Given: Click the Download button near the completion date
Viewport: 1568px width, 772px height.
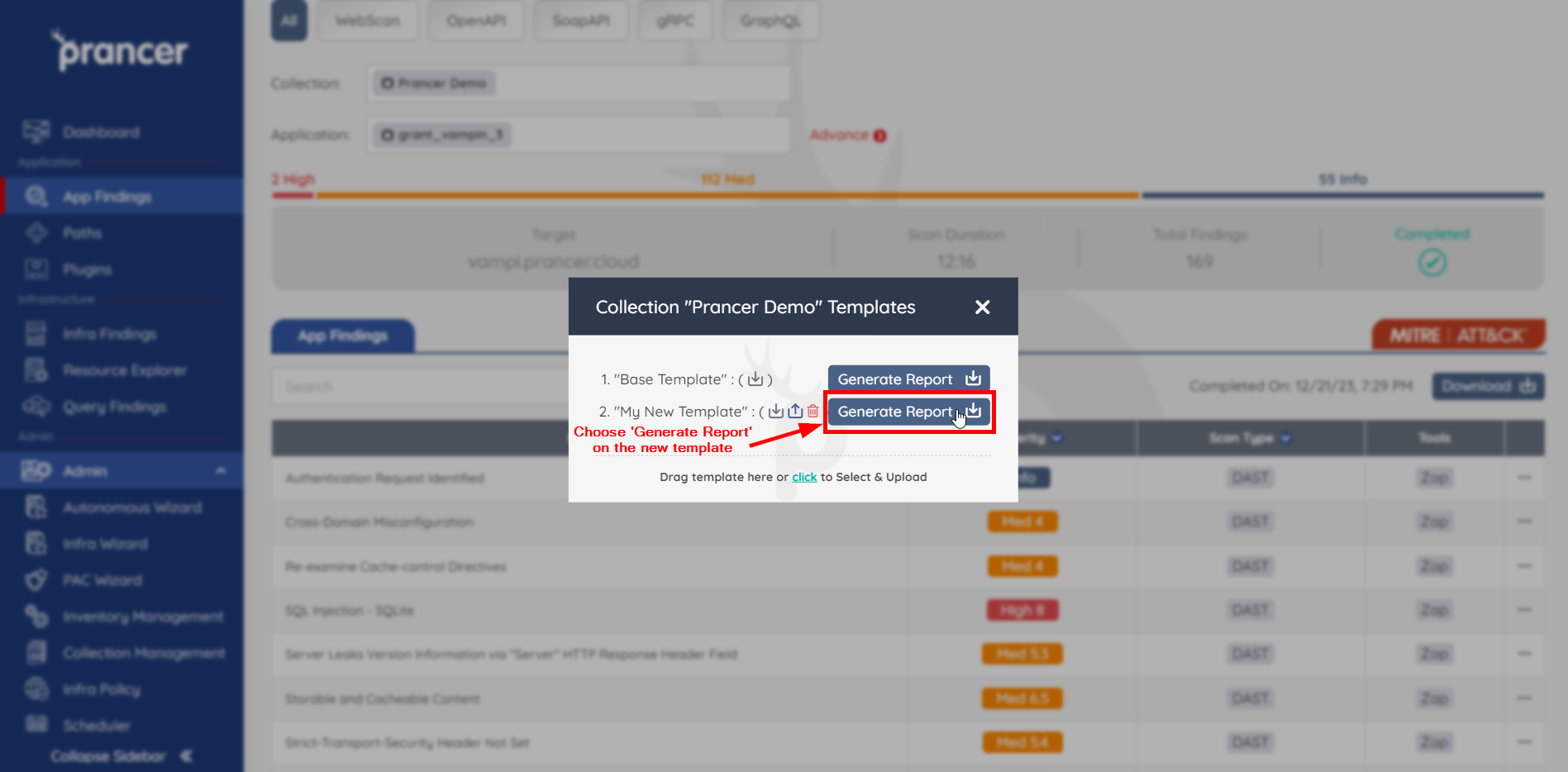Looking at the screenshot, I should coord(1488,386).
